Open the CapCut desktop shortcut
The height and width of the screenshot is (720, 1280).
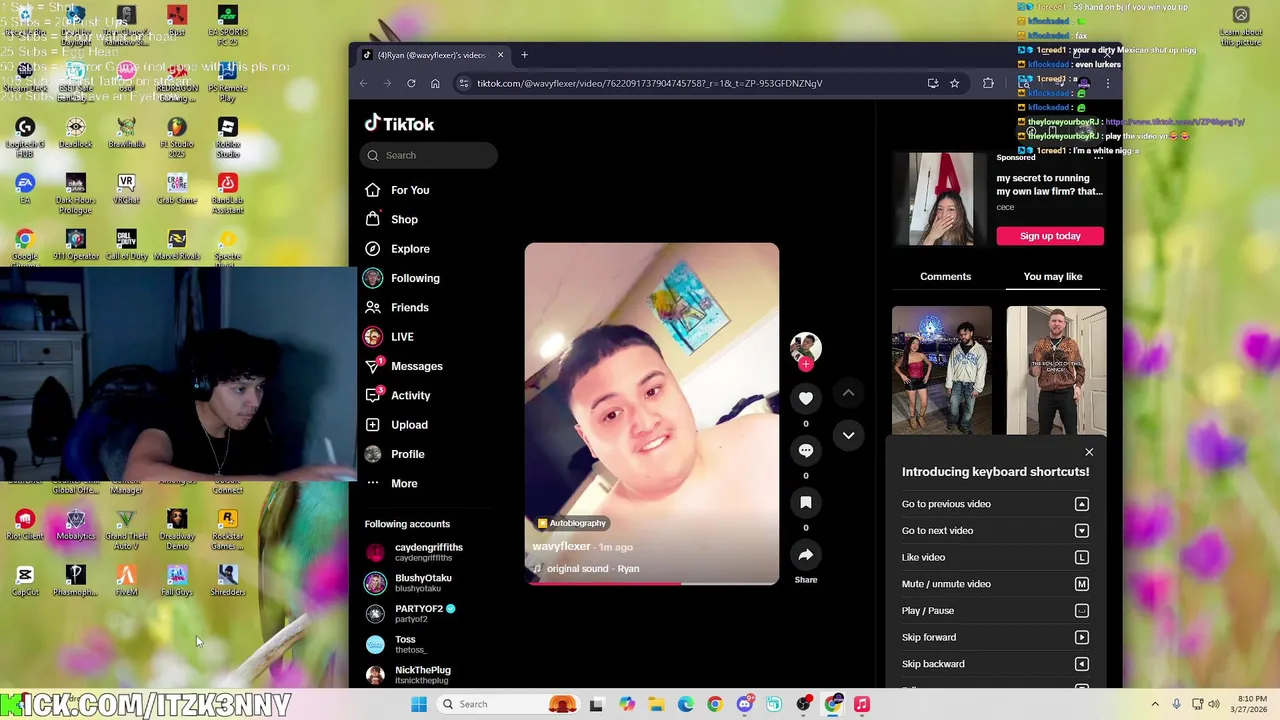pos(25,581)
